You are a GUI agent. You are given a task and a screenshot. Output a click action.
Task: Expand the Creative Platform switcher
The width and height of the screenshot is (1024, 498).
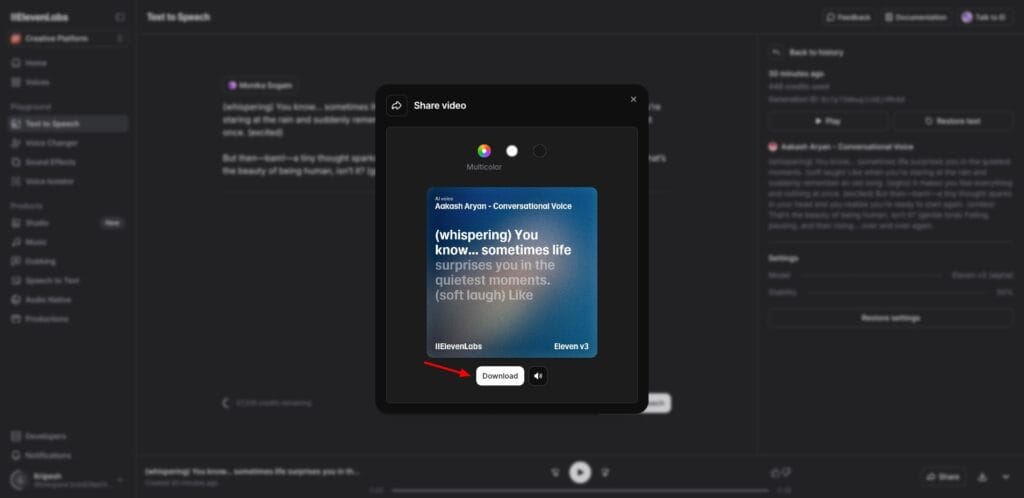click(68, 39)
